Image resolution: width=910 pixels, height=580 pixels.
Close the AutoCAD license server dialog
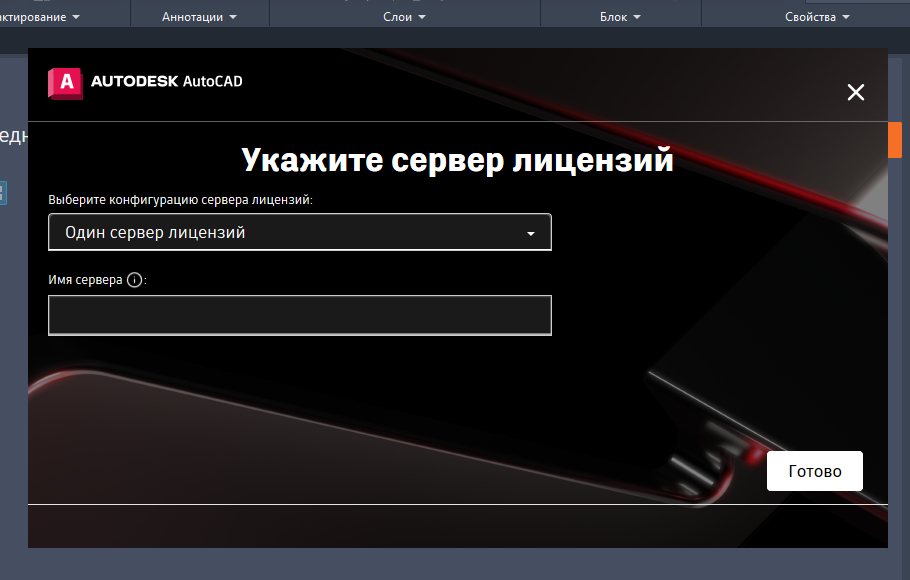pos(855,92)
